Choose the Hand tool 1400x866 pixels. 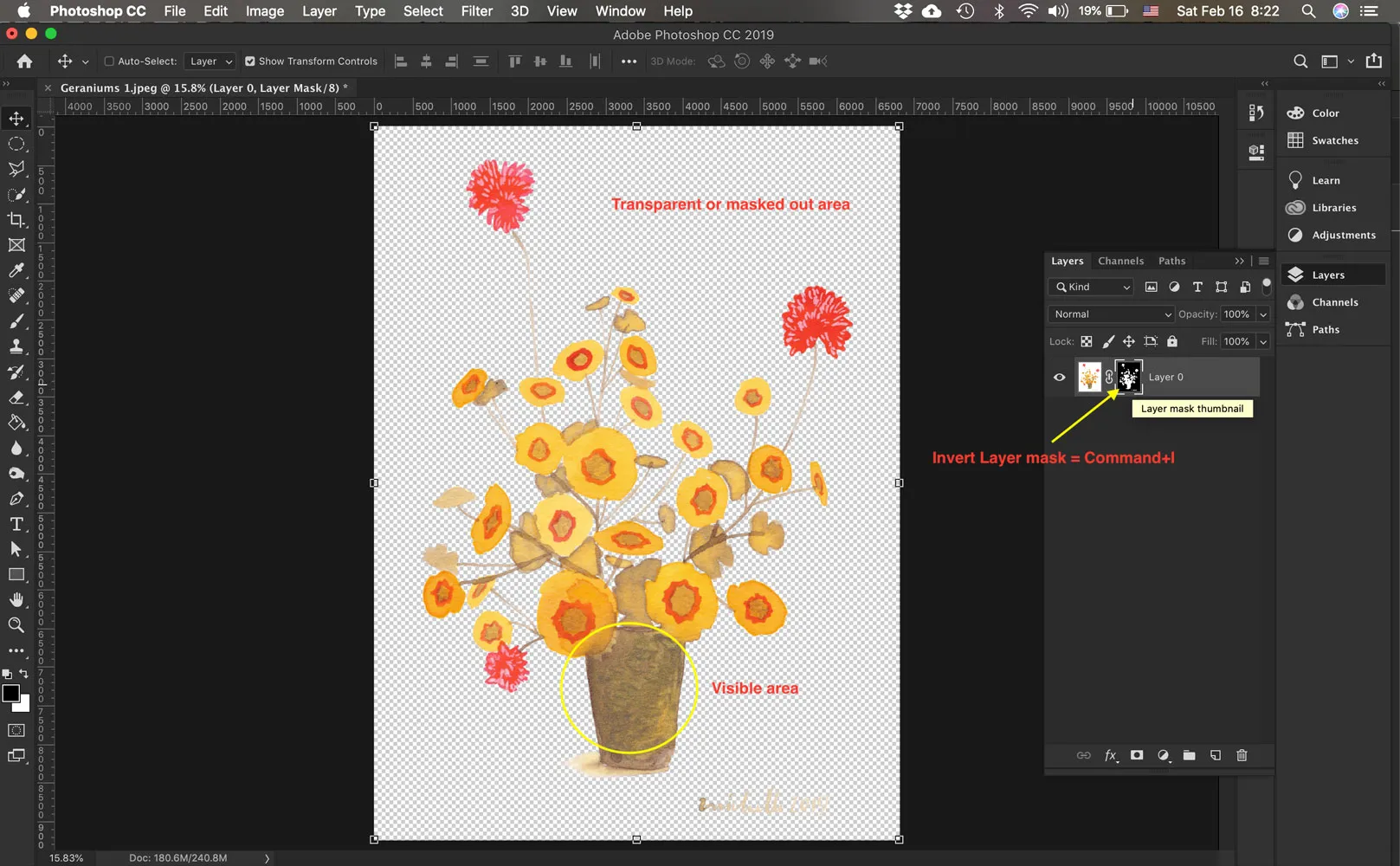click(16, 599)
